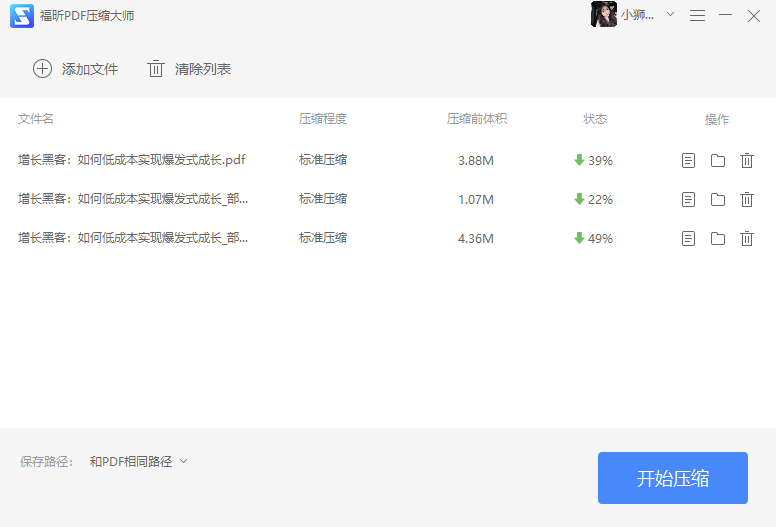776x527 pixels.
Task: Click the 49% reduction status
Action: 593,239
